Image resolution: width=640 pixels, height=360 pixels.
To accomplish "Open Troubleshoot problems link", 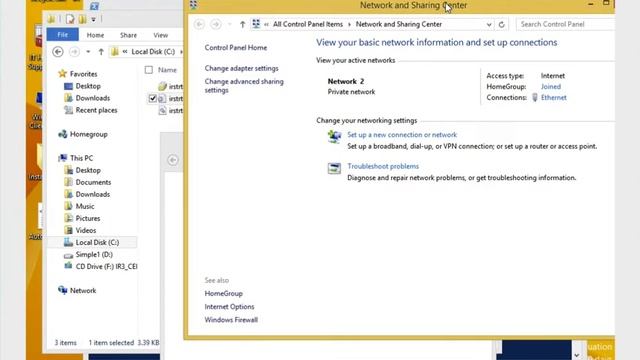I will click(x=383, y=166).
